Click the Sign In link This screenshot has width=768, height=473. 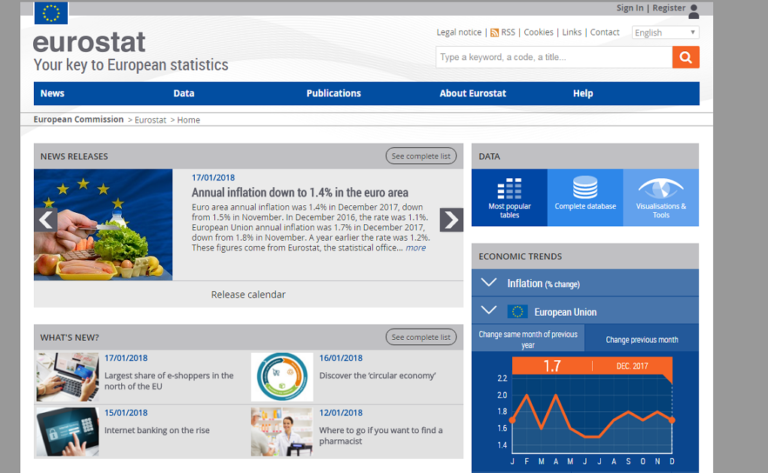[x=630, y=8]
